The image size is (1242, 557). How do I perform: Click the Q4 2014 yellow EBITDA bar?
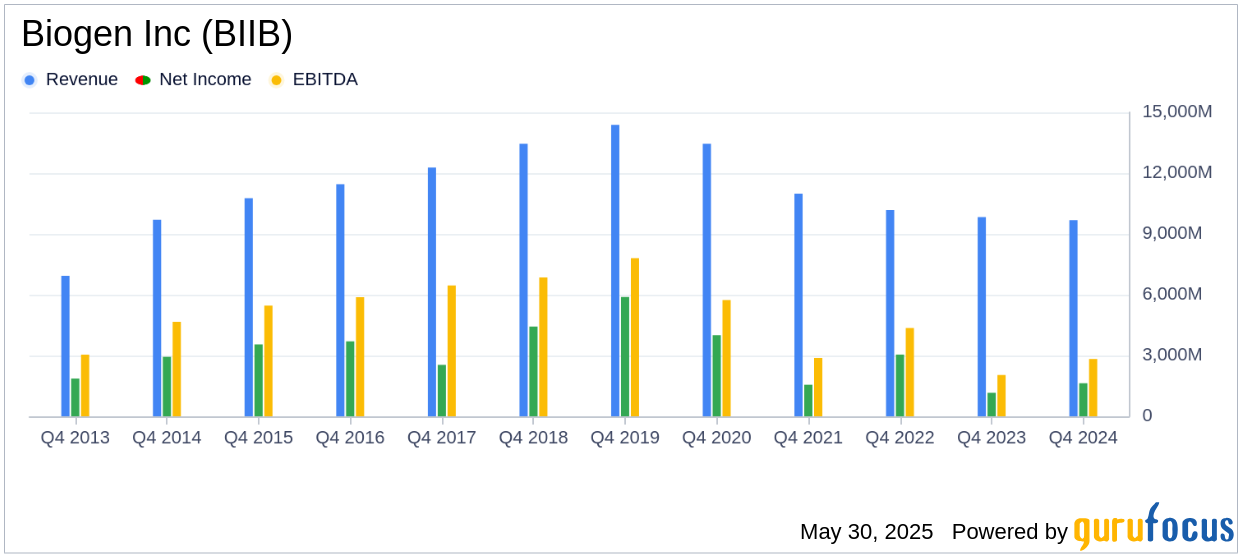click(177, 369)
